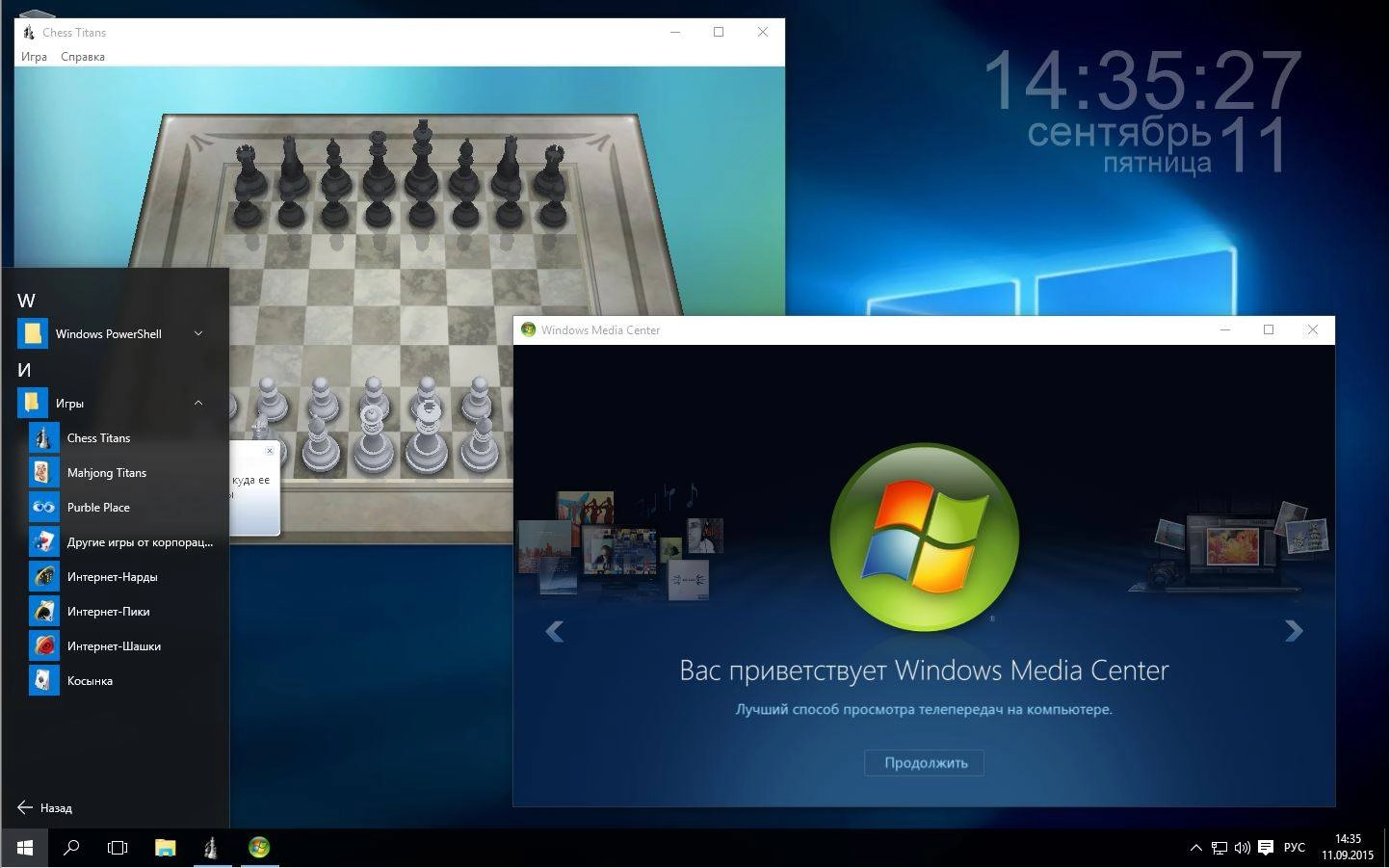
Task: Open File Explorer from taskbar
Action: click(x=166, y=848)
